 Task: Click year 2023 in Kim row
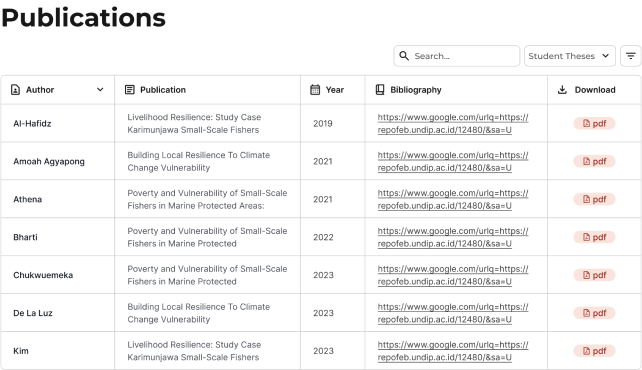coord(323,351)
